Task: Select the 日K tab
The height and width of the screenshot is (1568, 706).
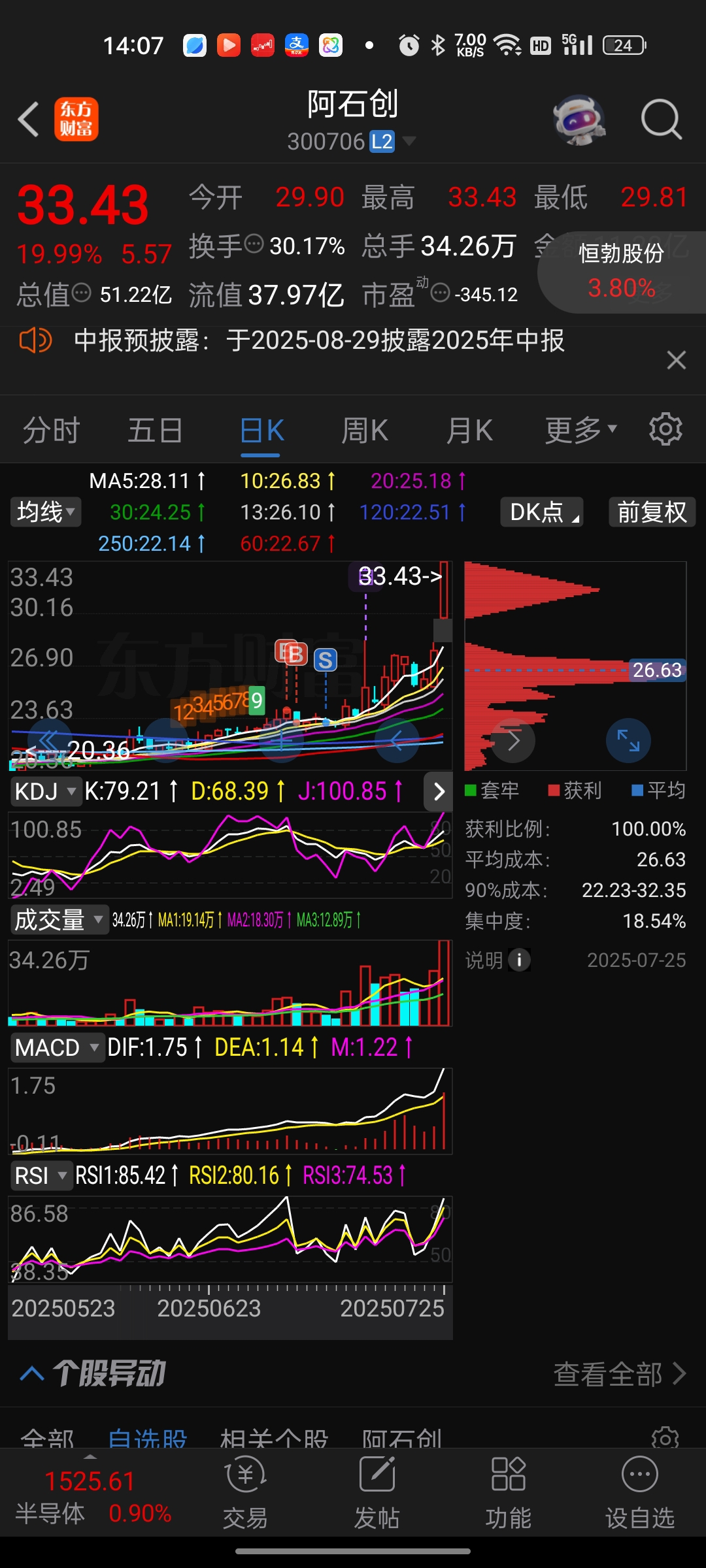Action: (x=261, y=431)
